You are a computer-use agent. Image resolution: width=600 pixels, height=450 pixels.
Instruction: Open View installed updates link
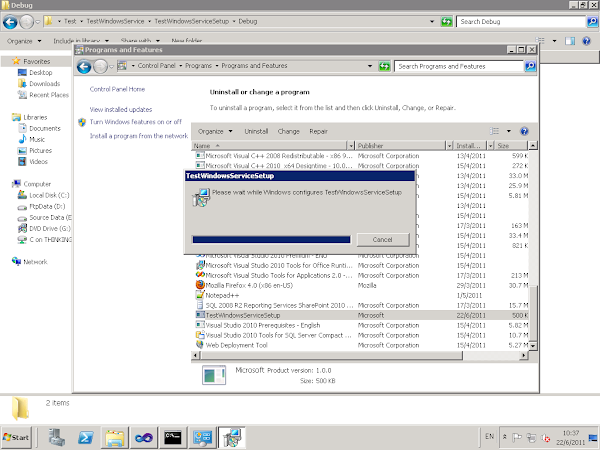point(121,109)
